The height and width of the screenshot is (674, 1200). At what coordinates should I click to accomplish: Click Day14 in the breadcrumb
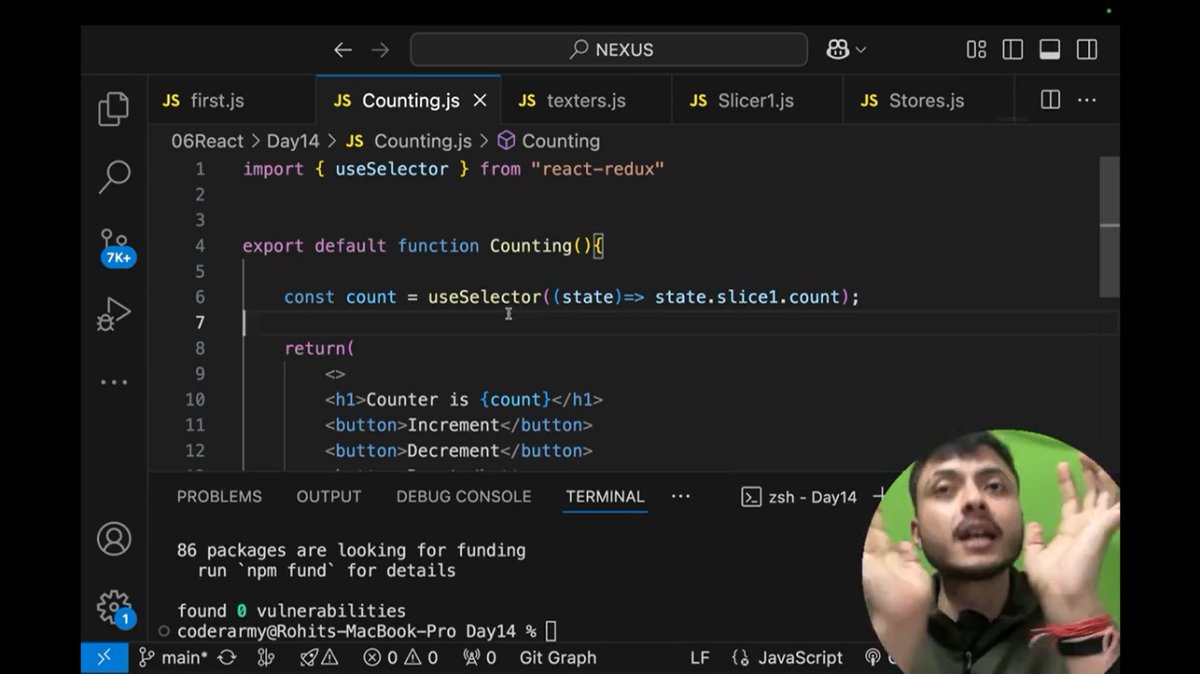coord(293,141)
